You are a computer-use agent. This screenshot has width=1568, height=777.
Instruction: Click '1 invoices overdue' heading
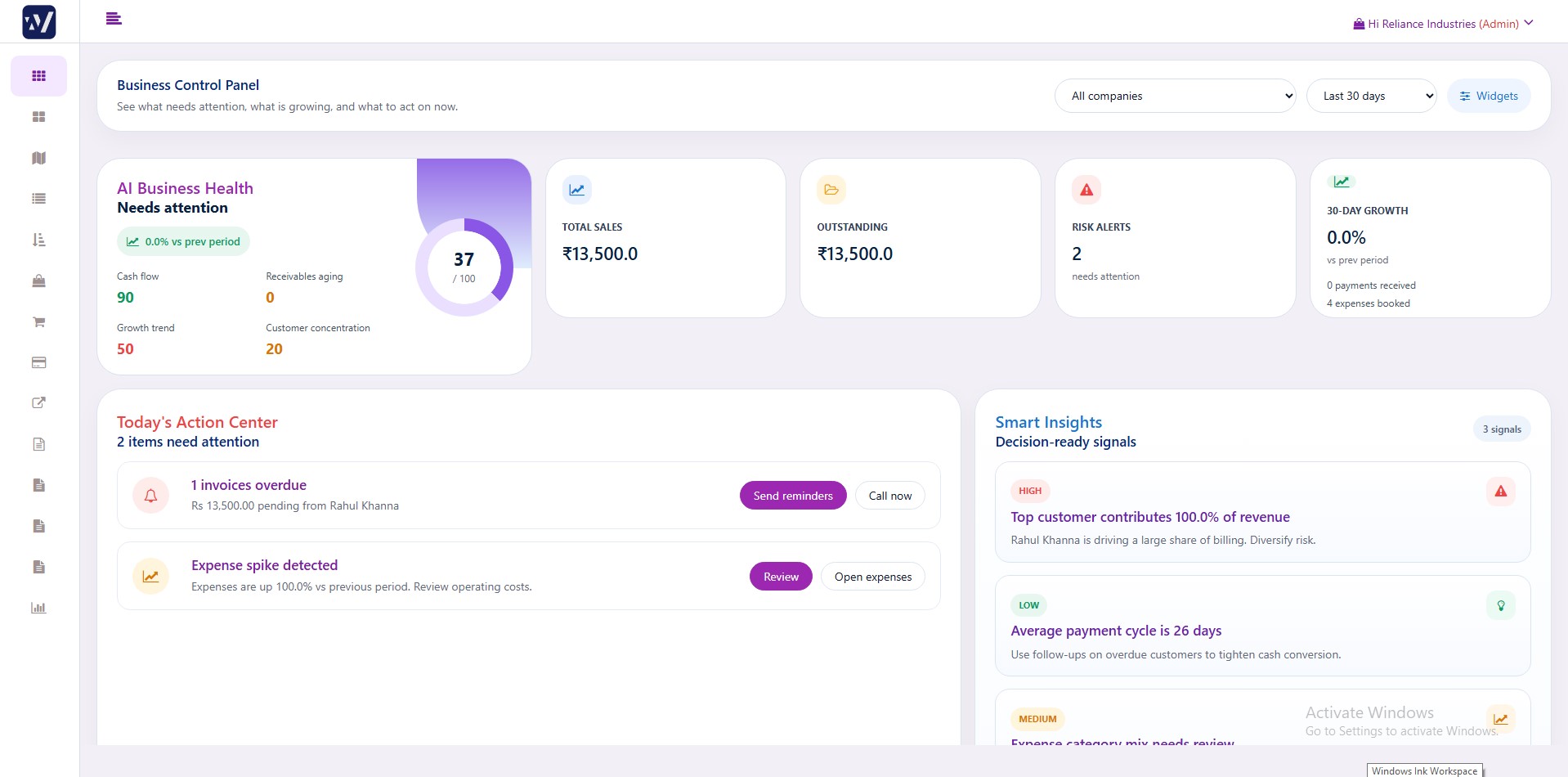point(249,485)
